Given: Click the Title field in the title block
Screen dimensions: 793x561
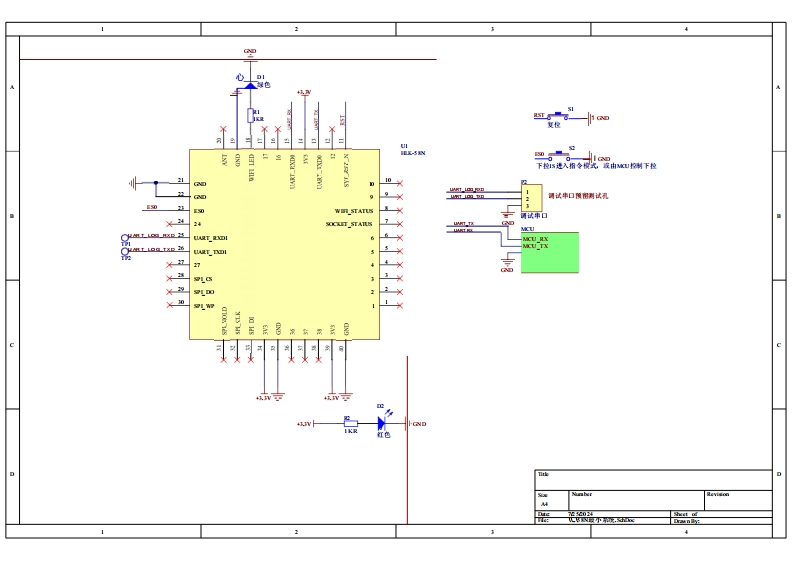Looking at the screenshot, I should [x=653, y=480].
